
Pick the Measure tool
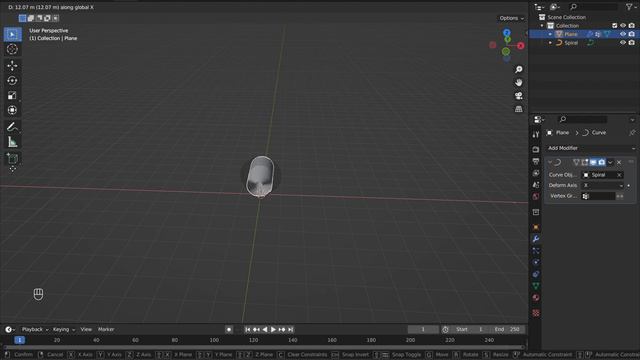click(12, 142)
